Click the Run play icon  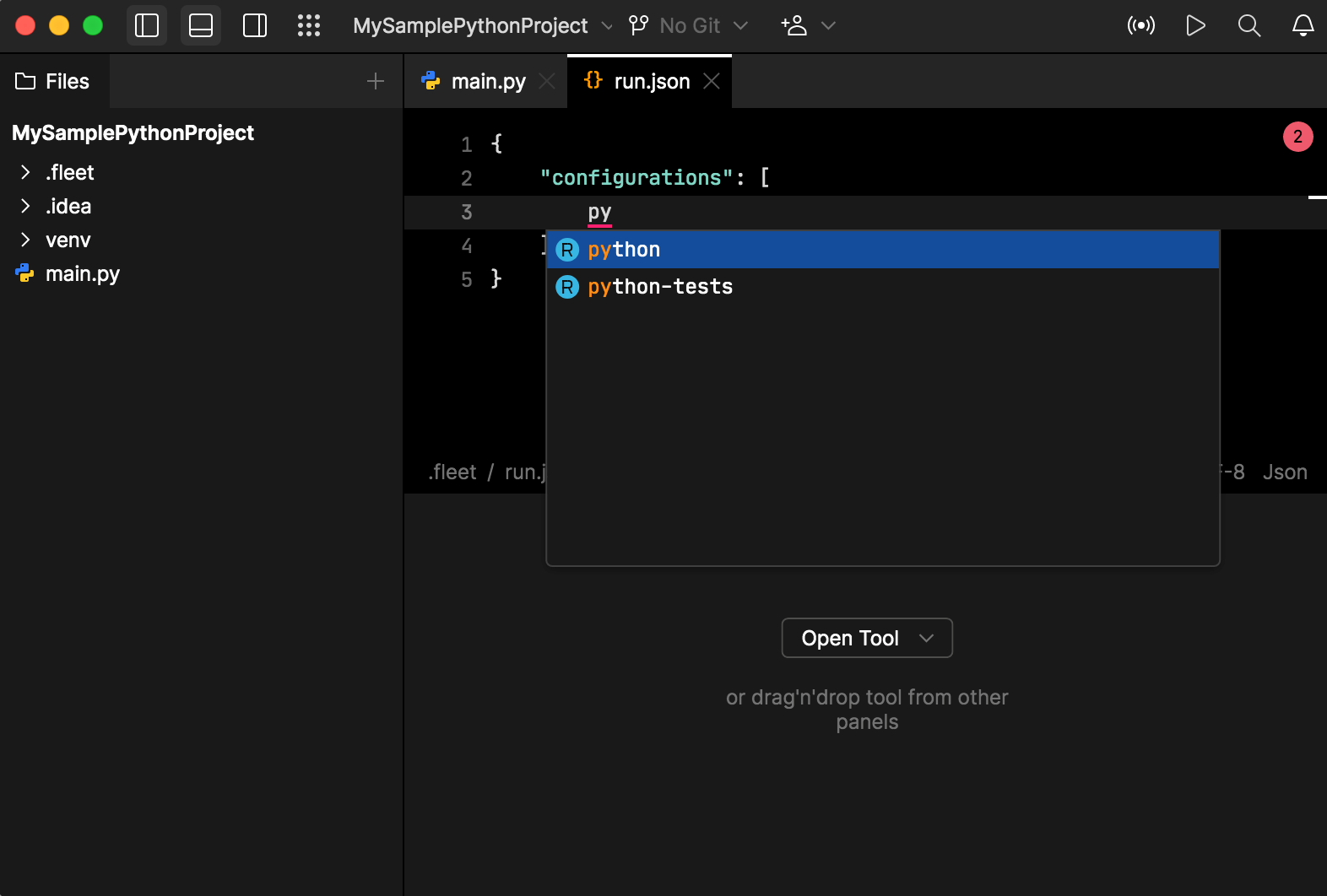(1195, 25)
